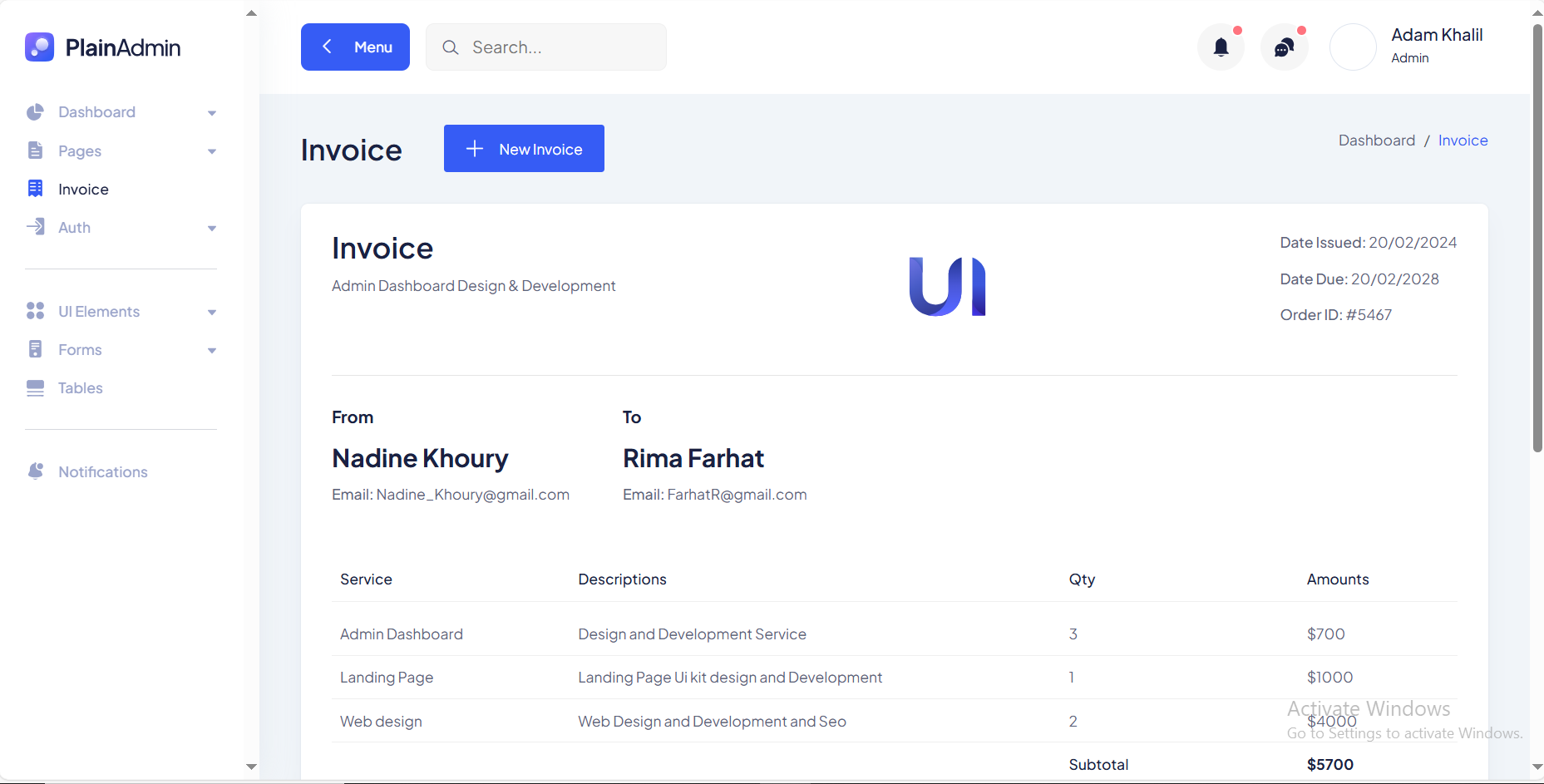Open Tables from the sidebar
Image resolution: width=1544 pixels, height=784 pixels.
click(81, 388)
